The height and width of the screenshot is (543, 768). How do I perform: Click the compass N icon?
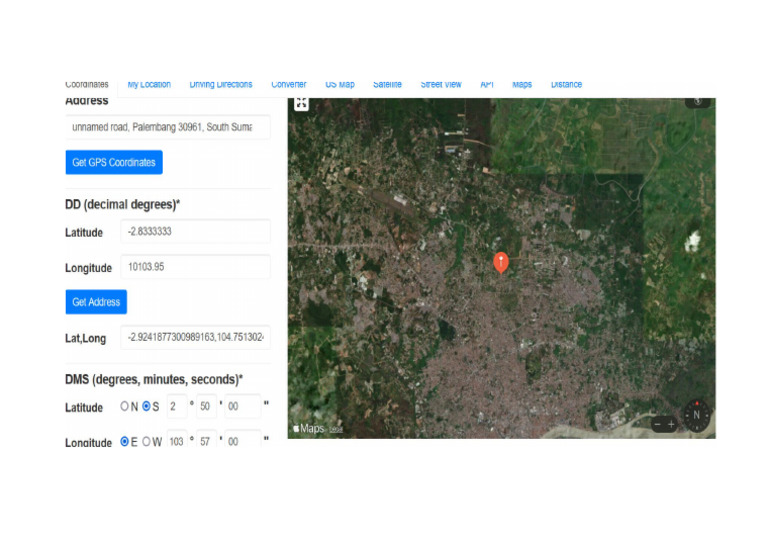[696, 415]
